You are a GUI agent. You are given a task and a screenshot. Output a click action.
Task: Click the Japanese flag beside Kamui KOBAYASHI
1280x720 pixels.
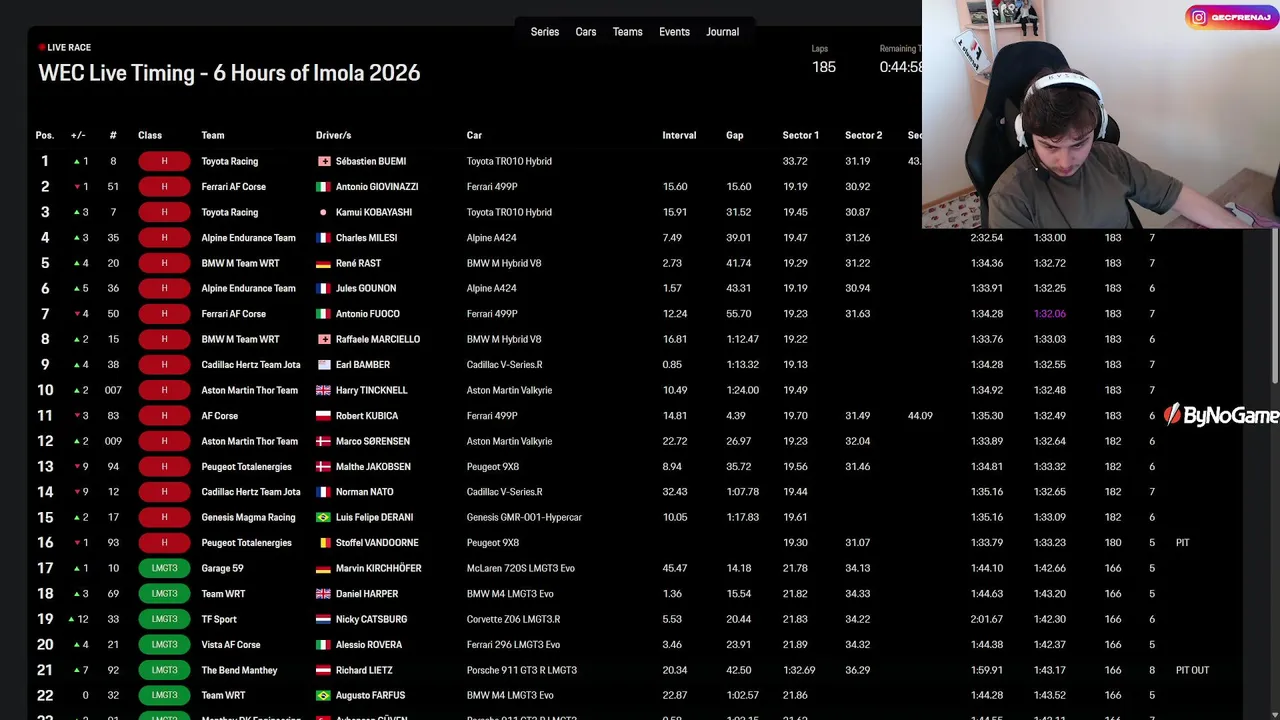[x=323, y=212]
